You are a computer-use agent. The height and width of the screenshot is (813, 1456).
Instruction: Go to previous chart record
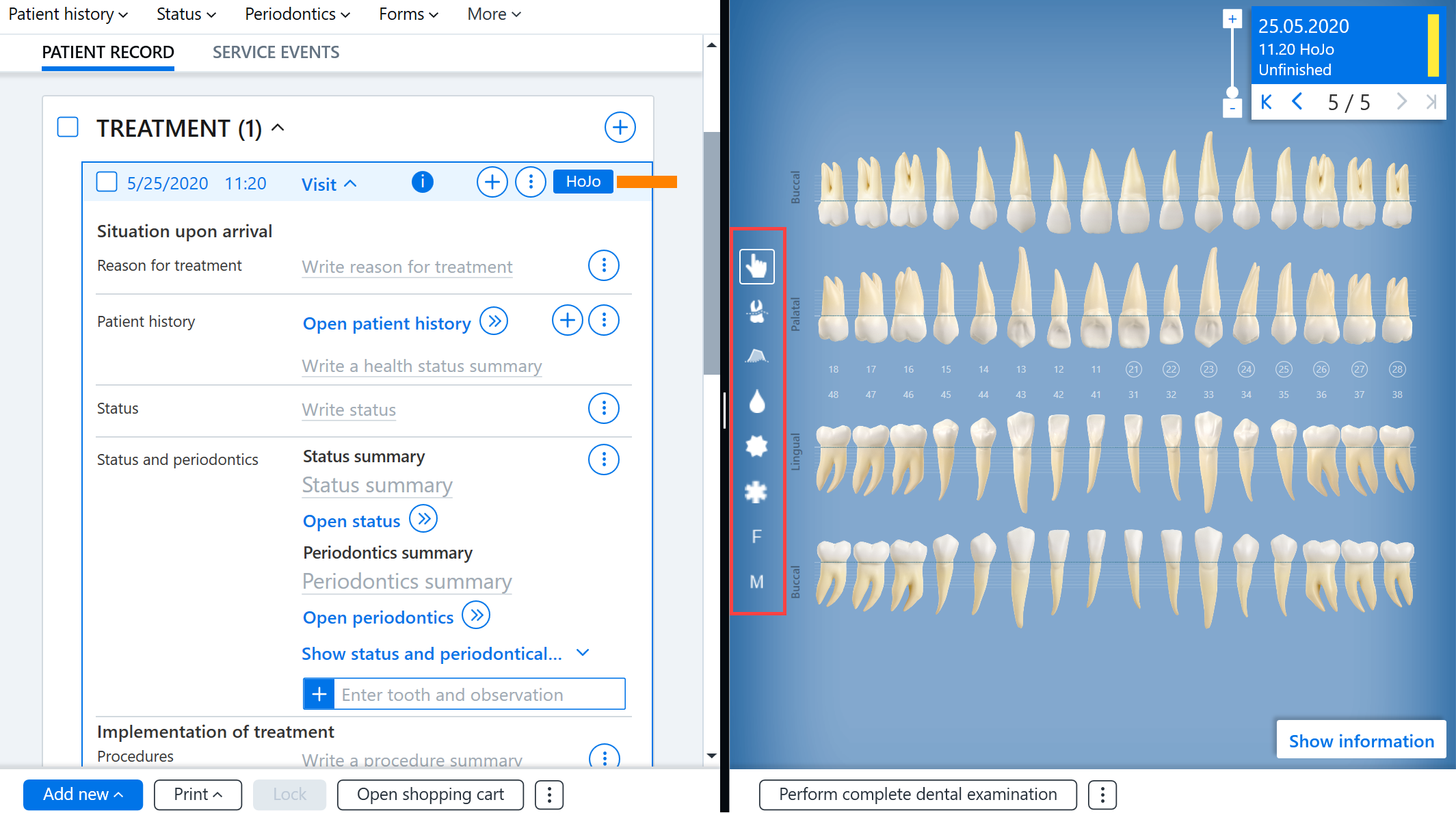click(1297, 103)
